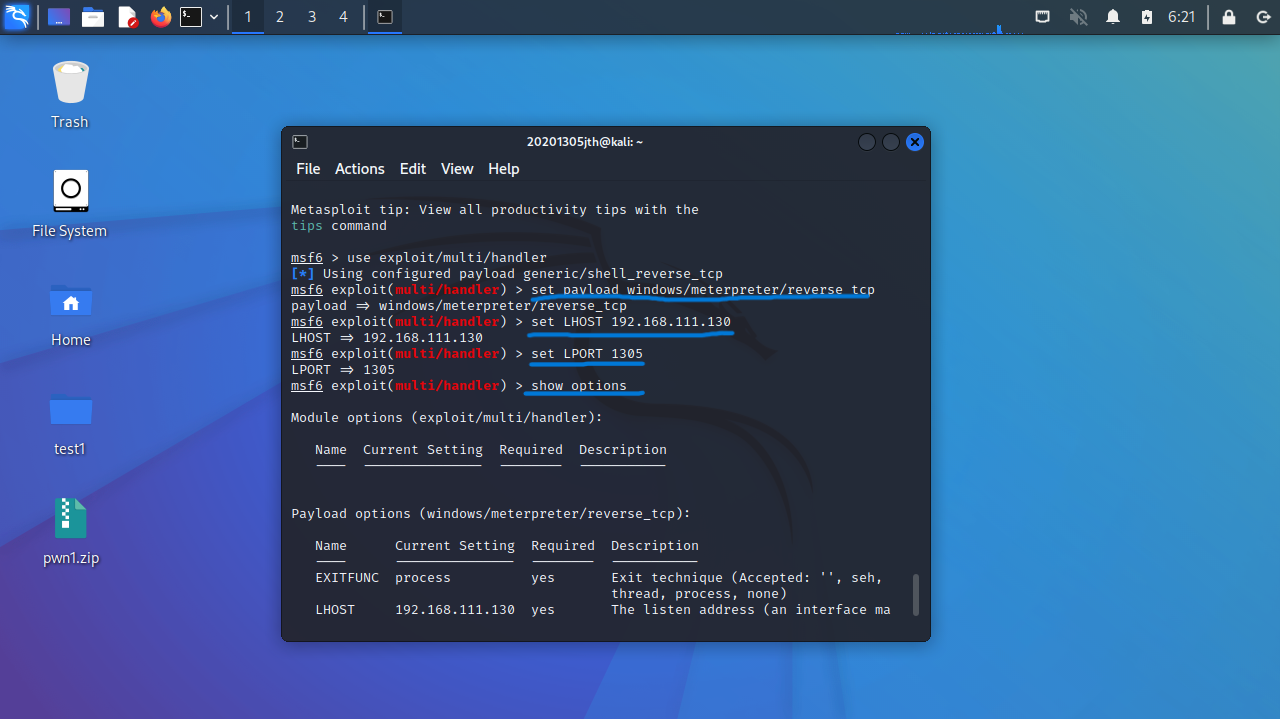1280x719 pixels.
Task: Click 'Payload options (windows/meterpreter/reverse_tcp):' heading
Action: click(x=491, y=514)
